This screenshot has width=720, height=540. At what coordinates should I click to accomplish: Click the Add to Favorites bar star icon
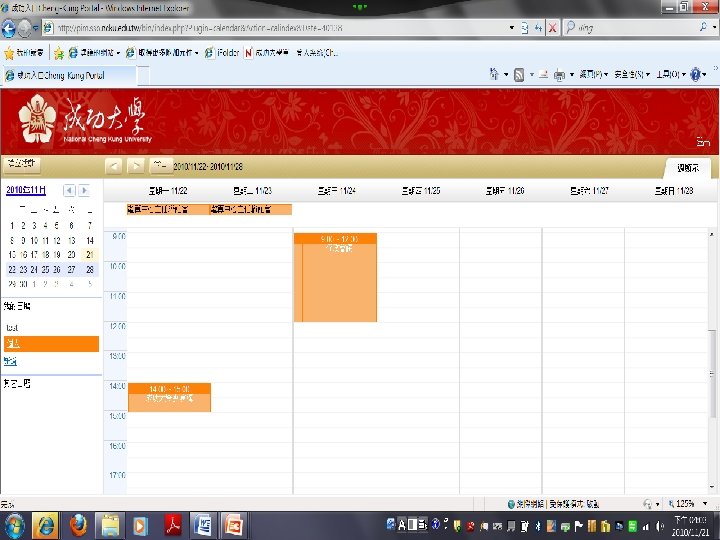59,53
